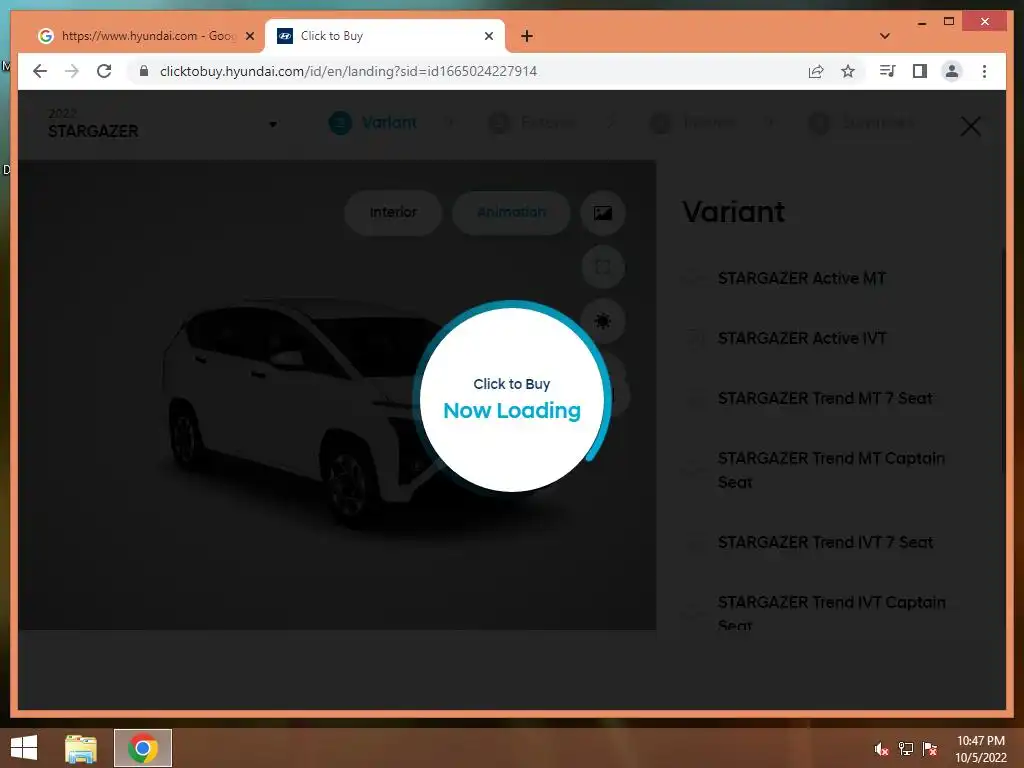1024x768 pixels.
Task: Go back to the previous page
Action: [x=40, y=71]
